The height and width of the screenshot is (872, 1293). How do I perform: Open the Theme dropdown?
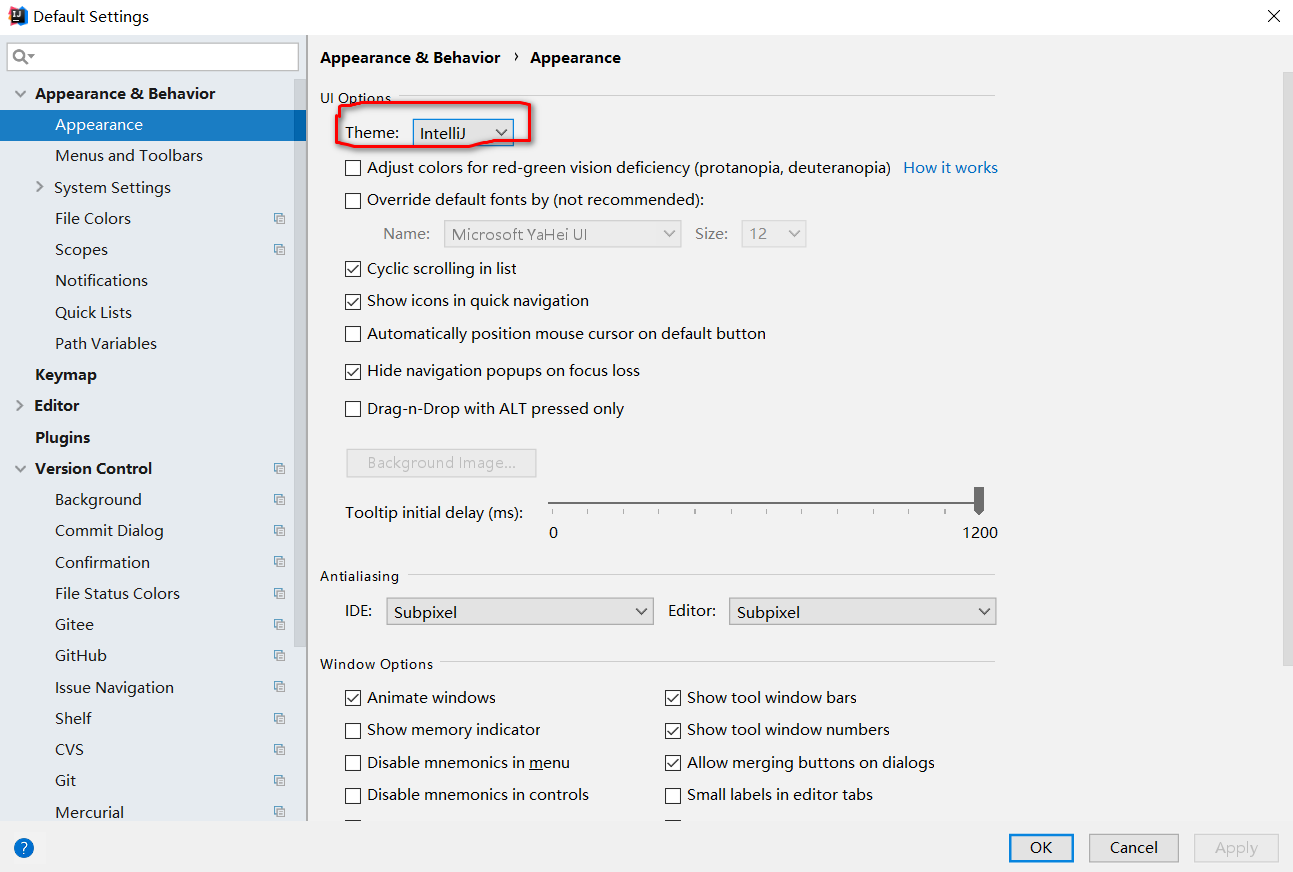pos(463,133)
